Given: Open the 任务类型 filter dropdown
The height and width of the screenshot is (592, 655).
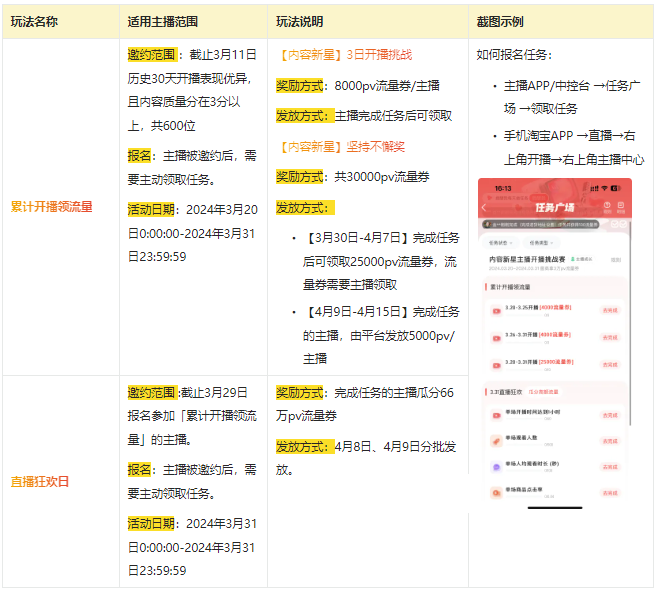Looking at the screenshot, I should point(541,243).
